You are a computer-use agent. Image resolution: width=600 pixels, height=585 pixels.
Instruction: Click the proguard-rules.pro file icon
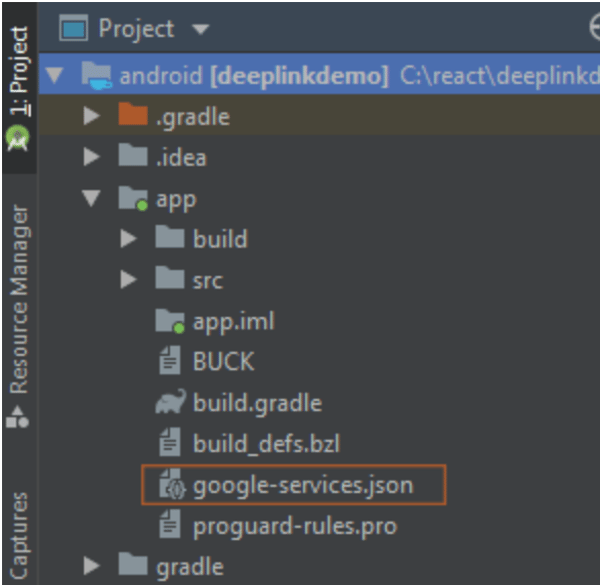[x=171, y=525]
